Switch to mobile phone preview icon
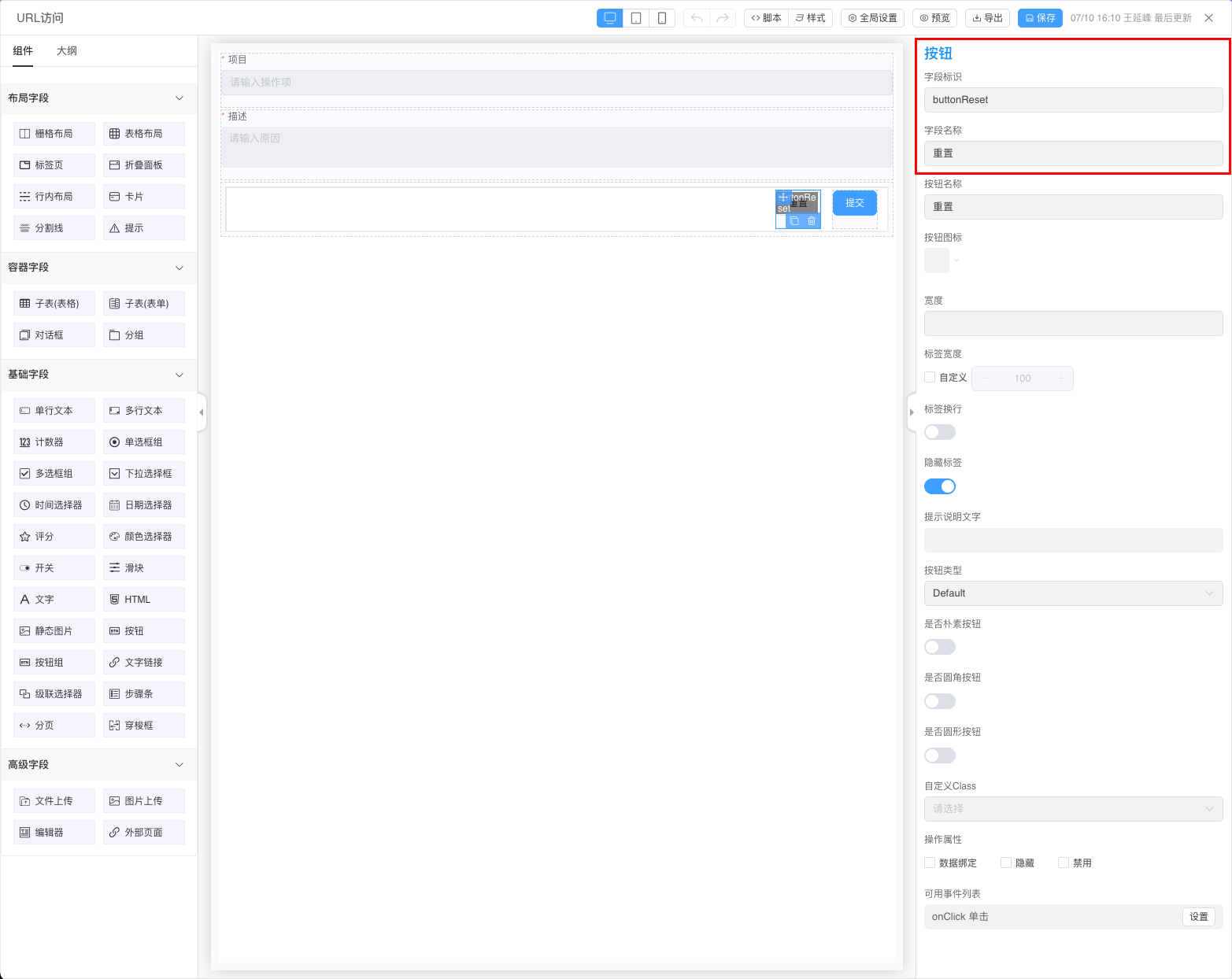Viewport: 1232px width, 979px height. pos(662,18)
